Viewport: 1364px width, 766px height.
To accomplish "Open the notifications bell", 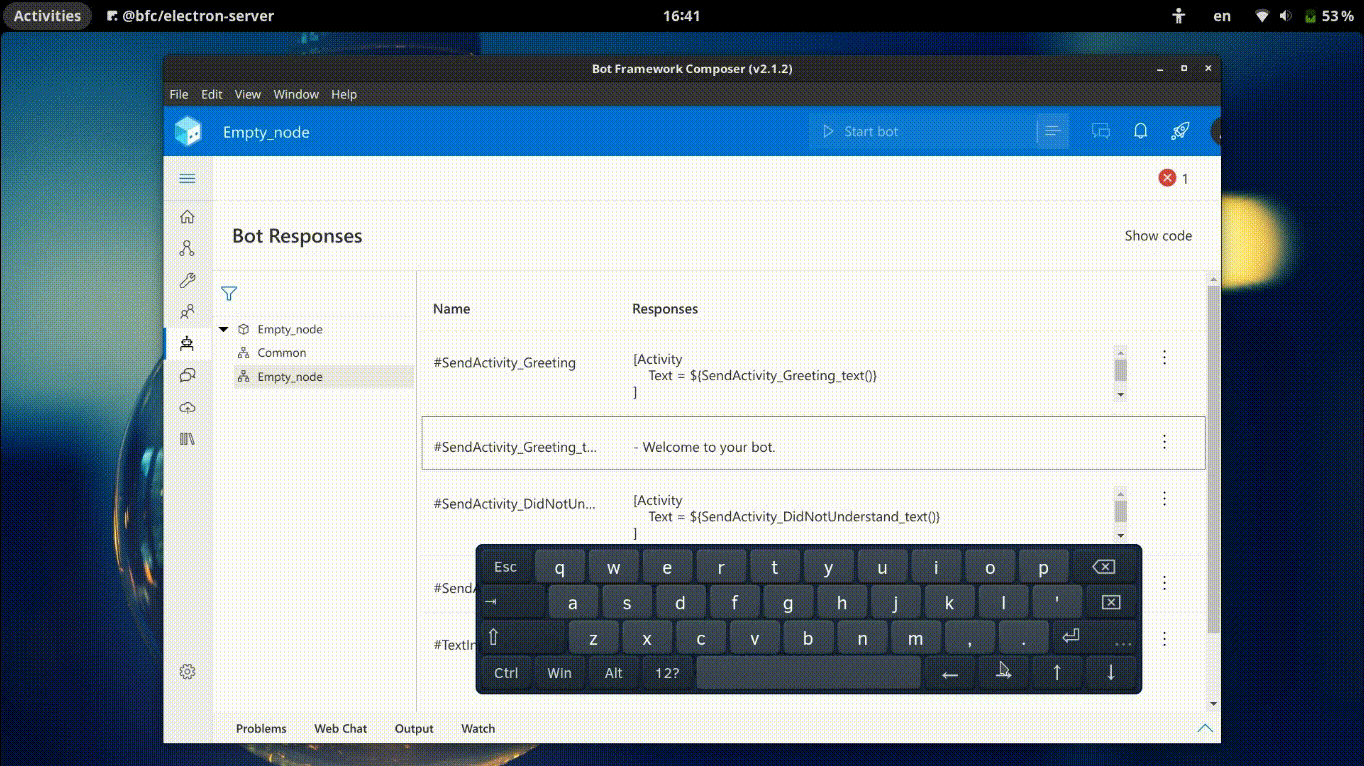I will (1140, 131).
